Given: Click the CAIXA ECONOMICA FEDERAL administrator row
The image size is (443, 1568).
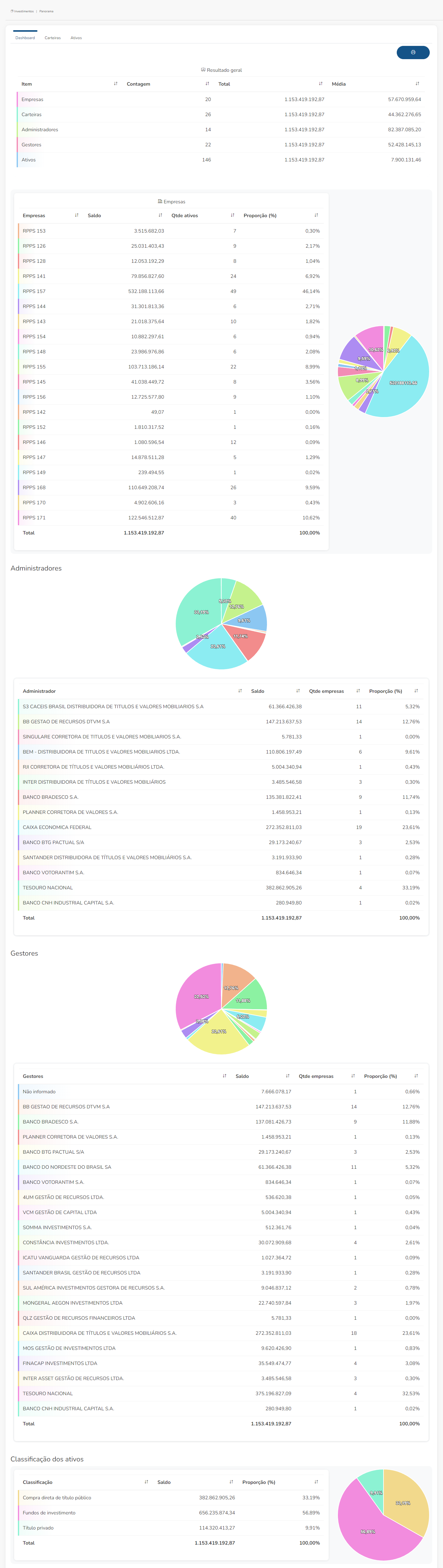Looking at the screenshot, I should click(221, 827).
